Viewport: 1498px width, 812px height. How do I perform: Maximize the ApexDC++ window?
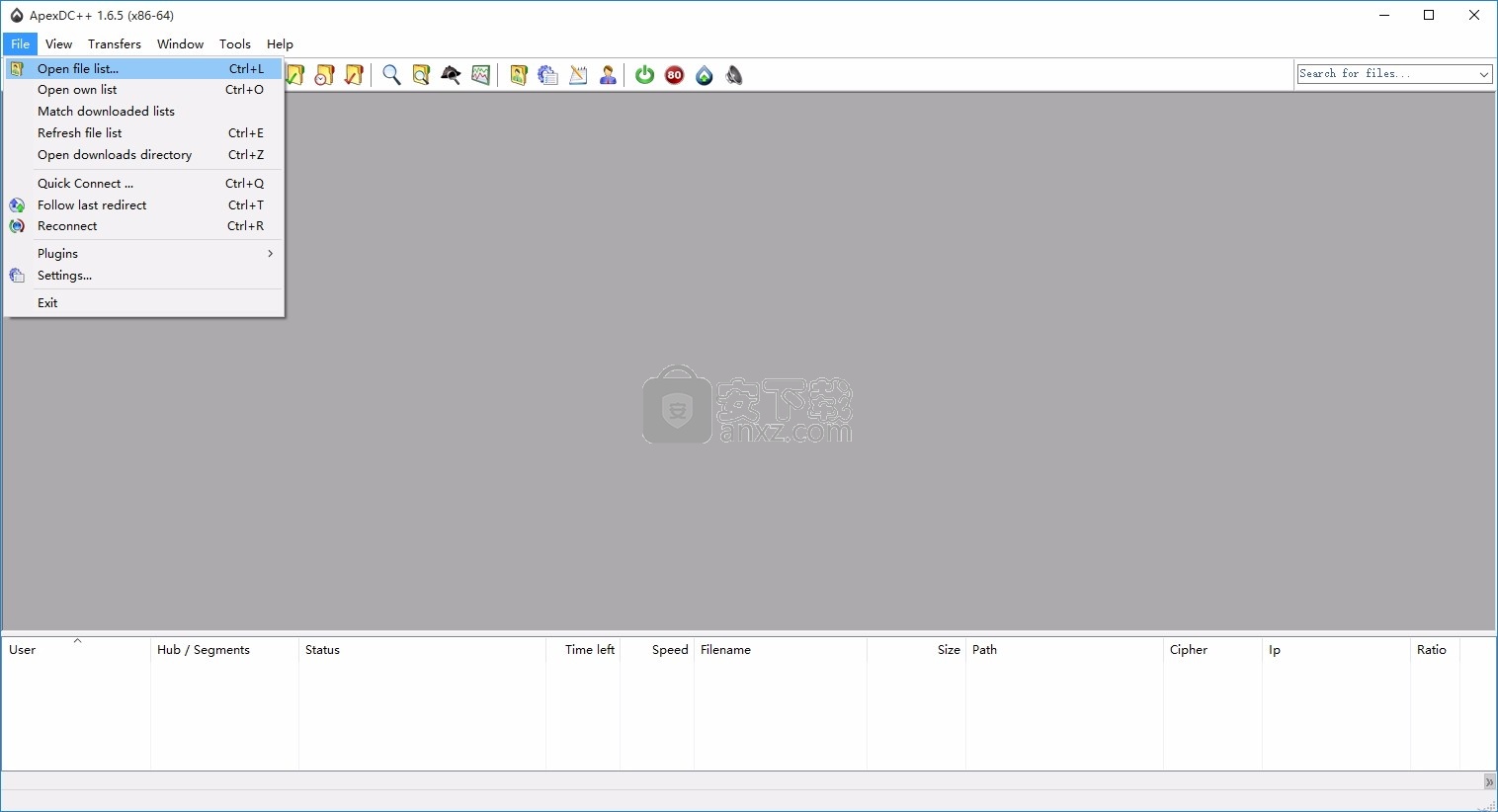tap(1429, 16)
